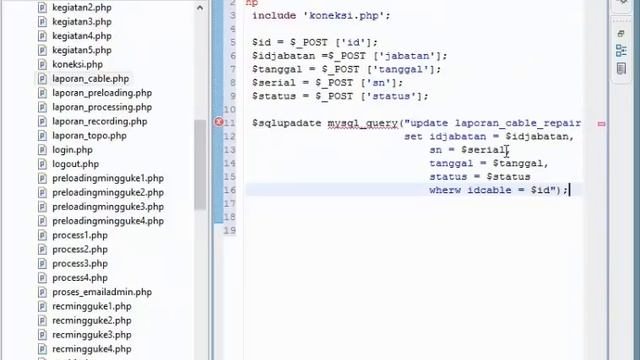Click the file list scrollbar thumb

pos(200,164)
